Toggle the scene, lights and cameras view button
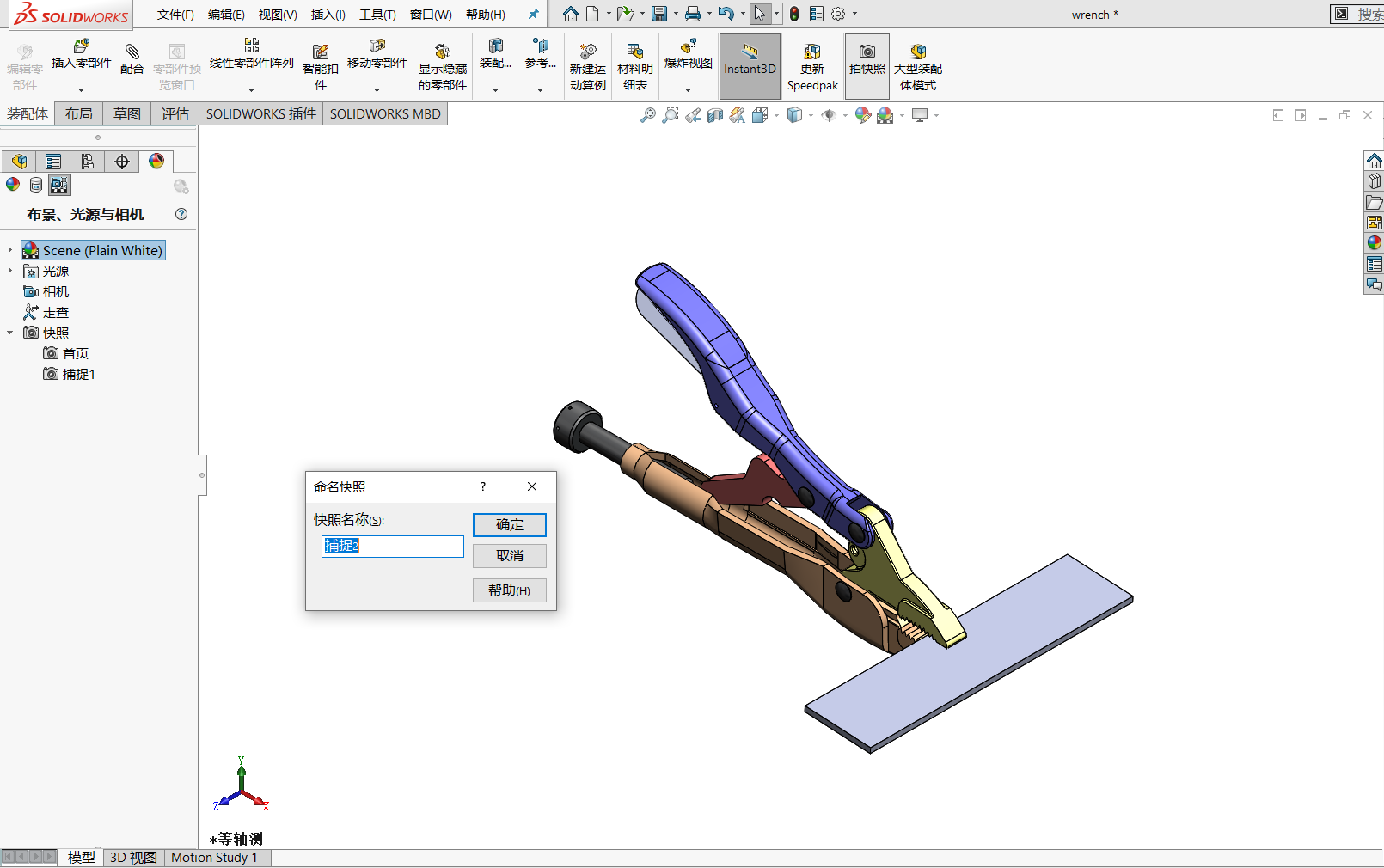 click(x=59, y=185)
